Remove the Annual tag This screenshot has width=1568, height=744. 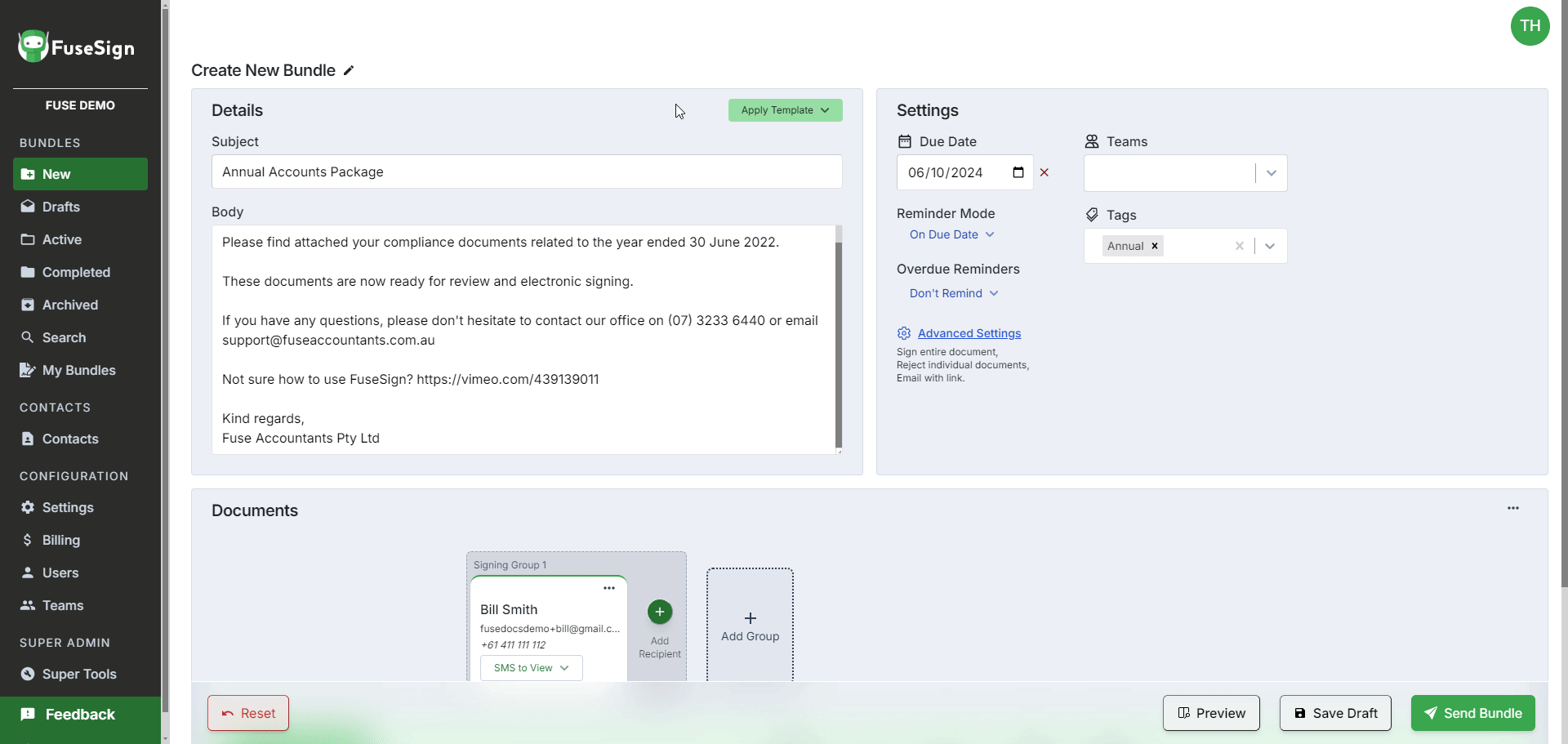click(1154, 246)
